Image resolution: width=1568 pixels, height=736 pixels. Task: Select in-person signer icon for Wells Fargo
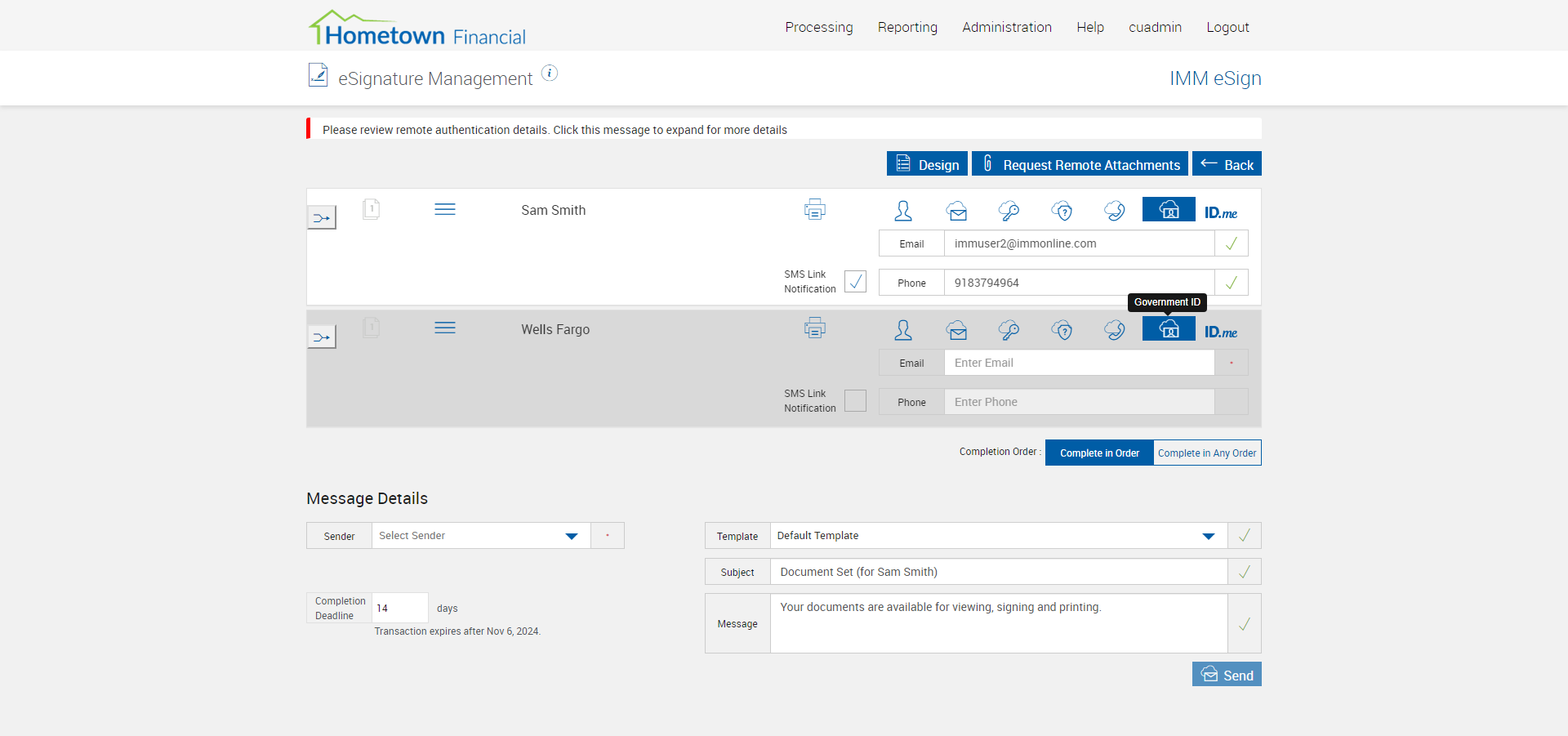903,330
